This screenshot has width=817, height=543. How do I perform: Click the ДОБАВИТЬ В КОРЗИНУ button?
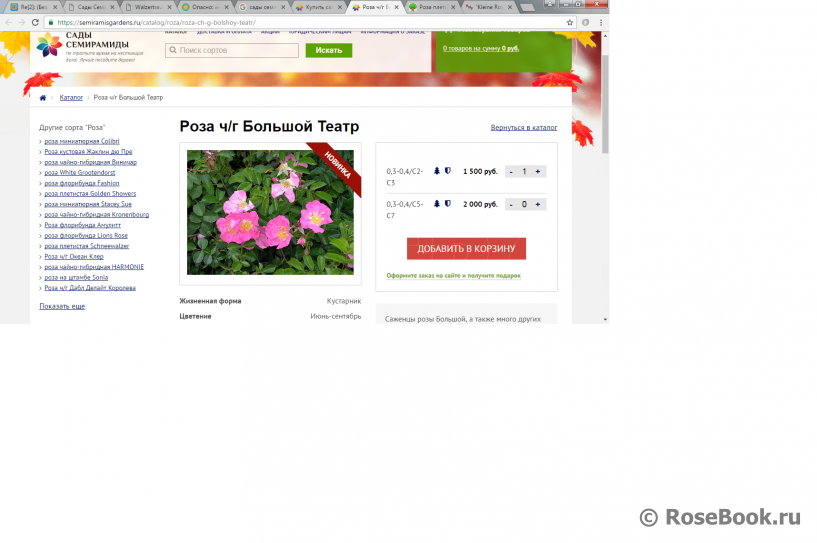click(x=466, y=249)
